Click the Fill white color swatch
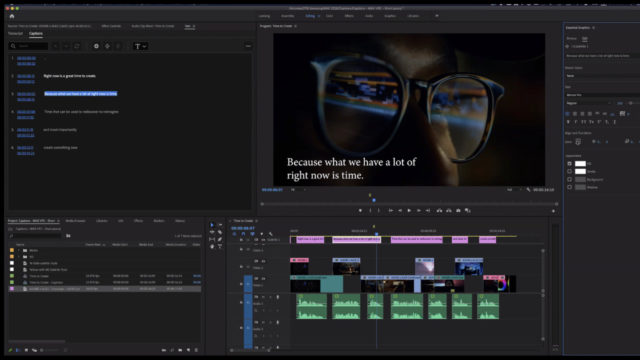This screenshot has height=360, width=640. tap(580, 164)
